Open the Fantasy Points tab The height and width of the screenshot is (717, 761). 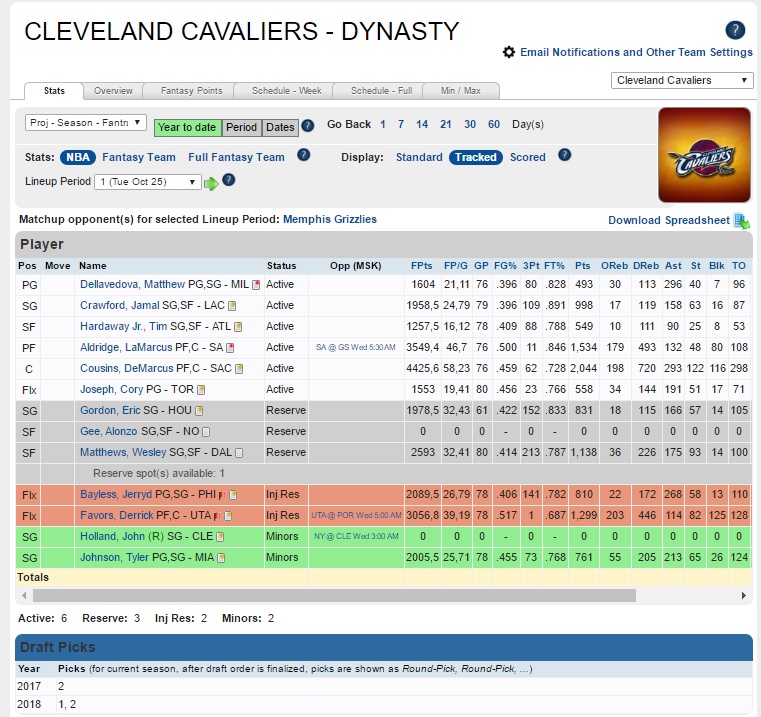191,91
